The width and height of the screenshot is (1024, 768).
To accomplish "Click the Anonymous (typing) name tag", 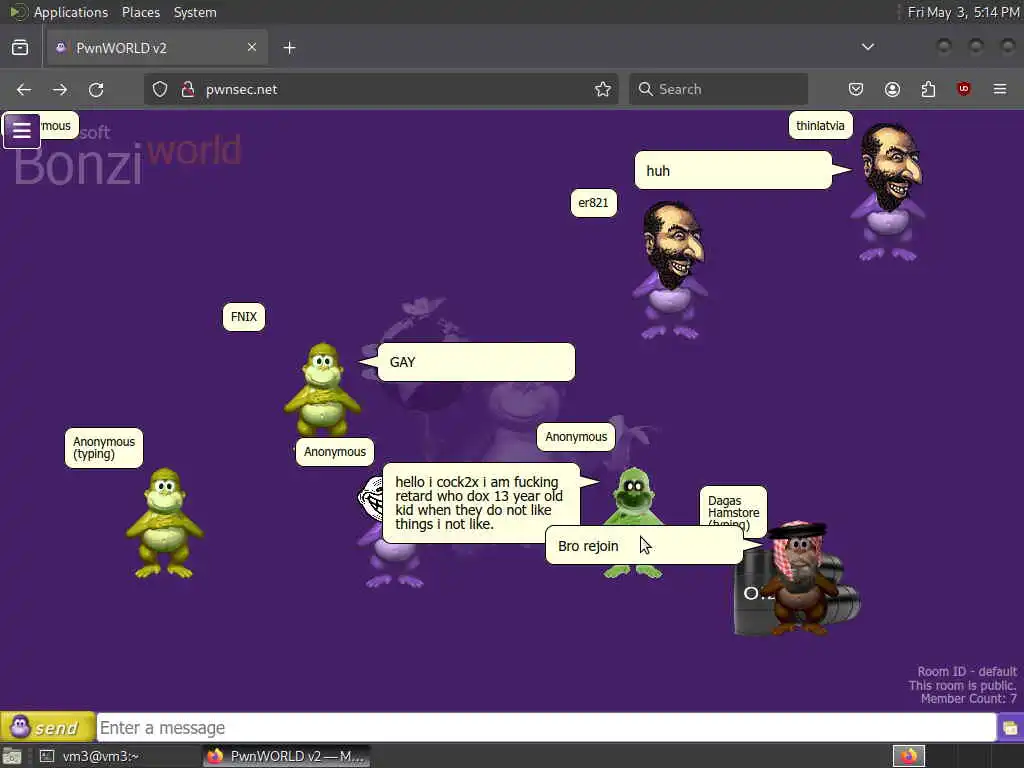I will (x=104, y=448).
